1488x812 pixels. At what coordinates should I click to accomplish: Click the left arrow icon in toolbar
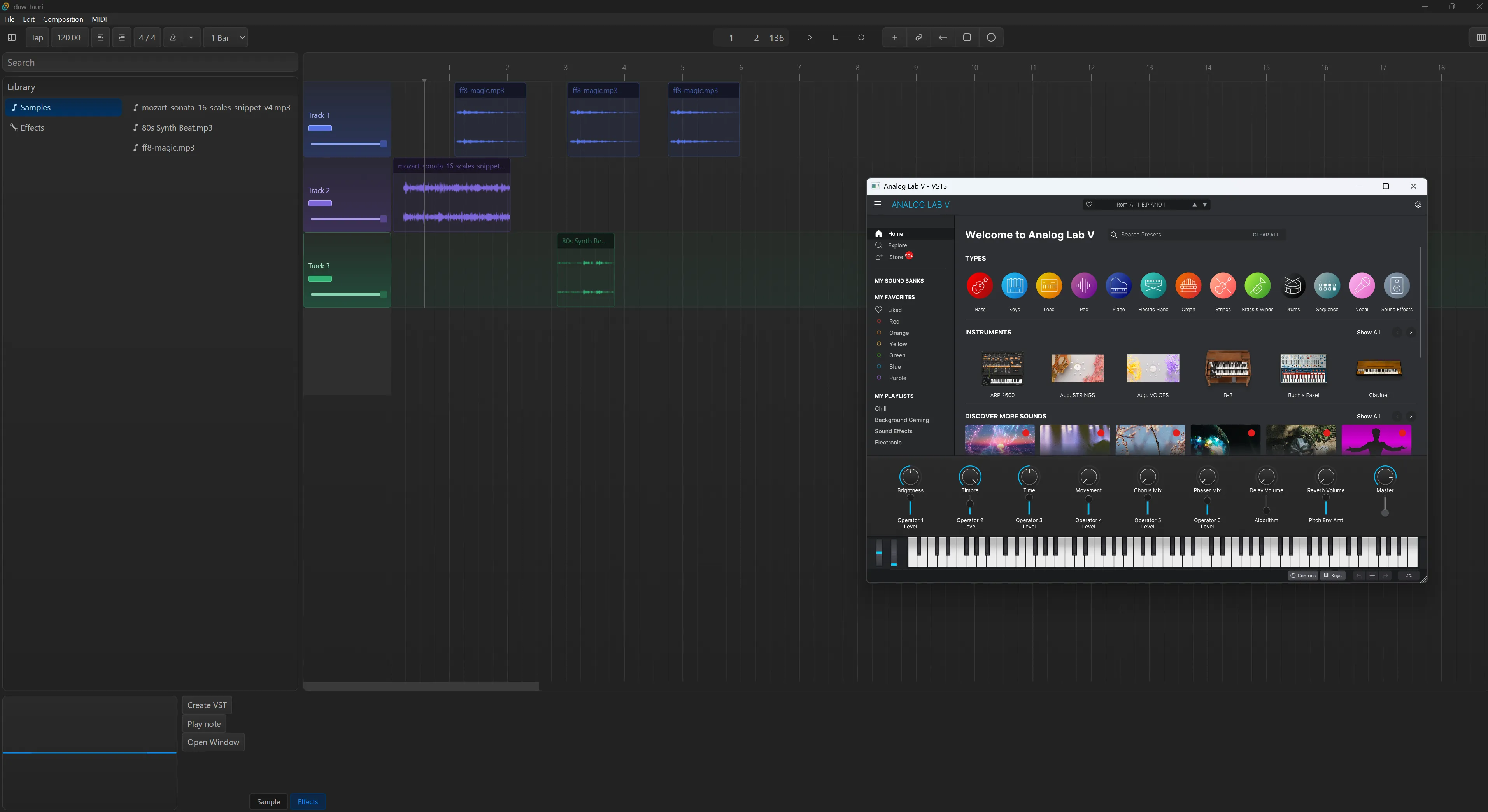943,38
